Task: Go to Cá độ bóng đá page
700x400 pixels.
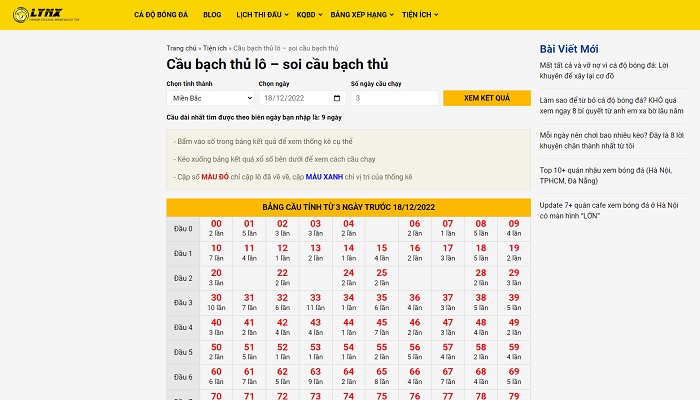Action: (x=161, y=15)
